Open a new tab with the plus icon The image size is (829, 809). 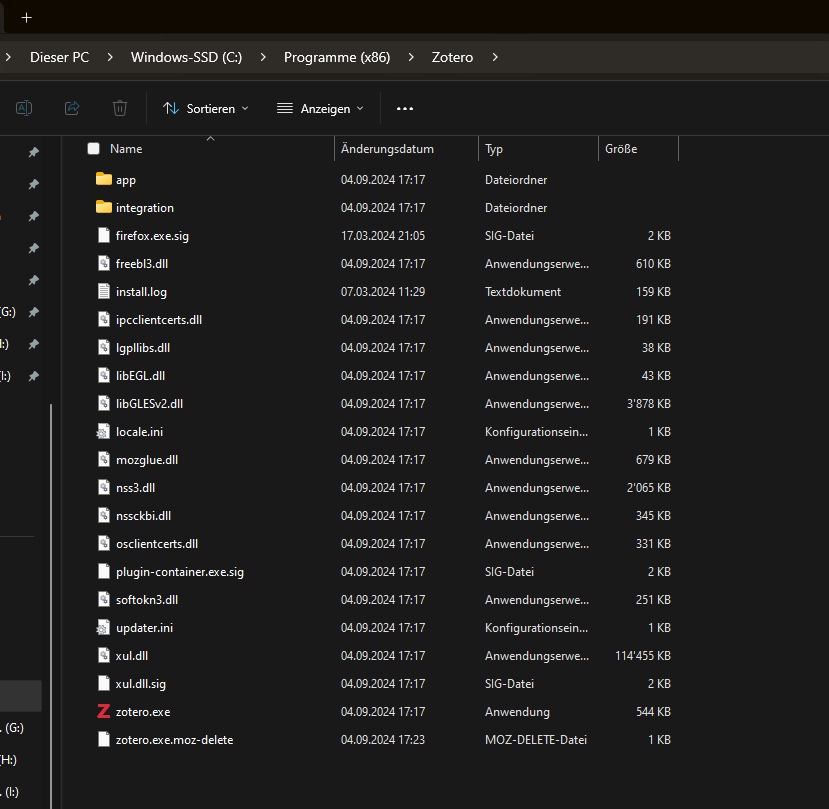pyautogui.click(x=26, y=18)
